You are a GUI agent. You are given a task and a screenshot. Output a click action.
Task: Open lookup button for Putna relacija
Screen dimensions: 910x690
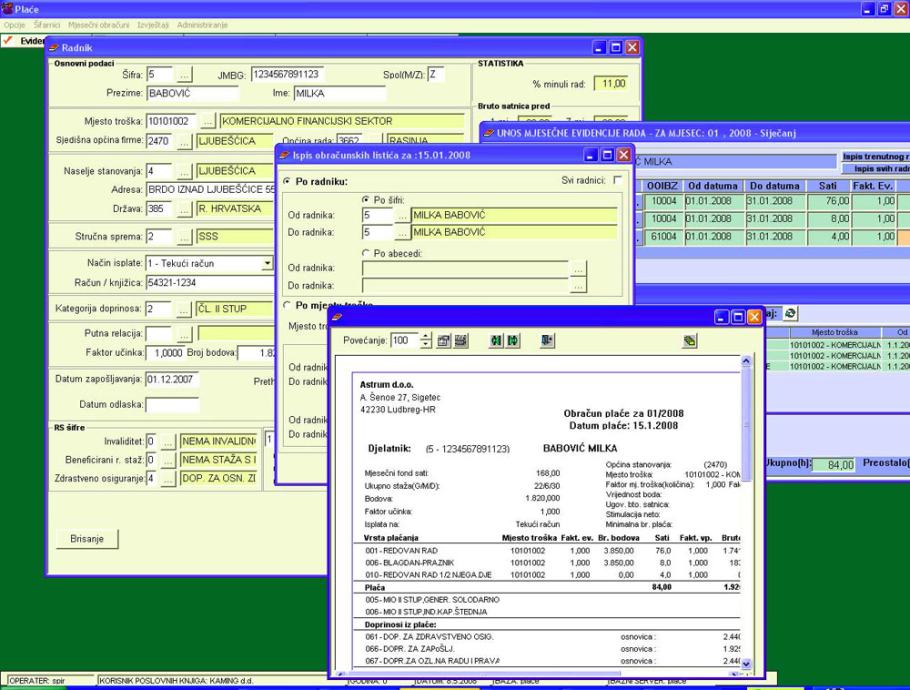point(184,334)
